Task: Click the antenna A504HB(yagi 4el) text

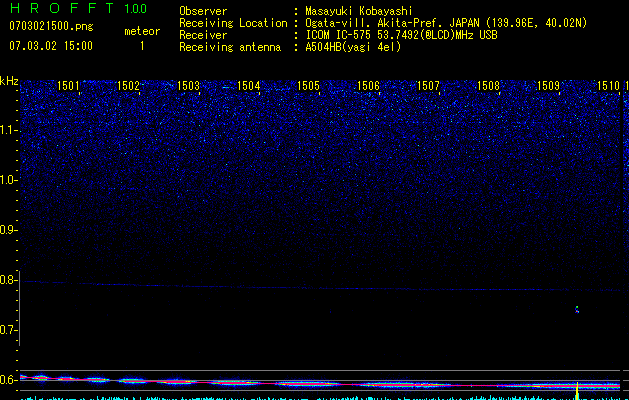Action: pyautogui.click(x=353, y=47)
